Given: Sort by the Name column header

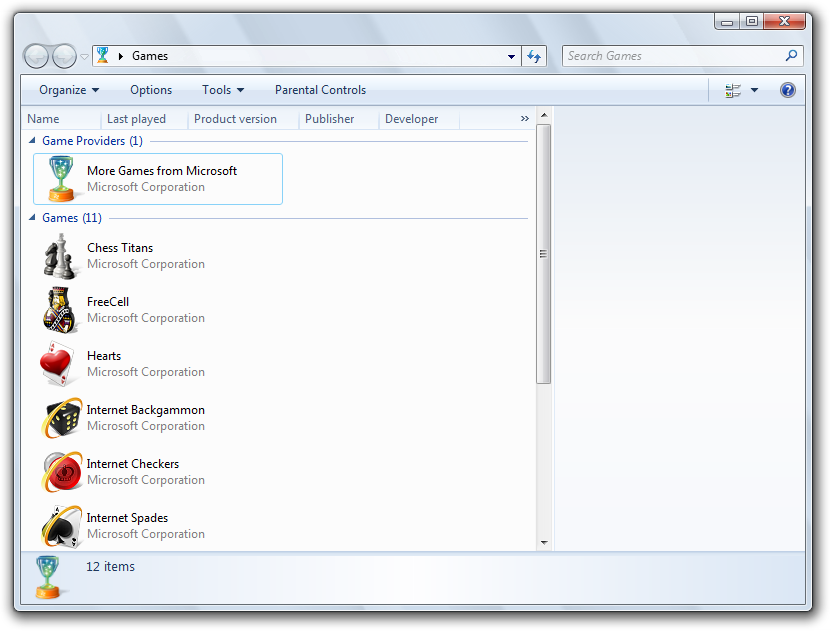Looking at the screenshot, I should (x=61, y=119).
